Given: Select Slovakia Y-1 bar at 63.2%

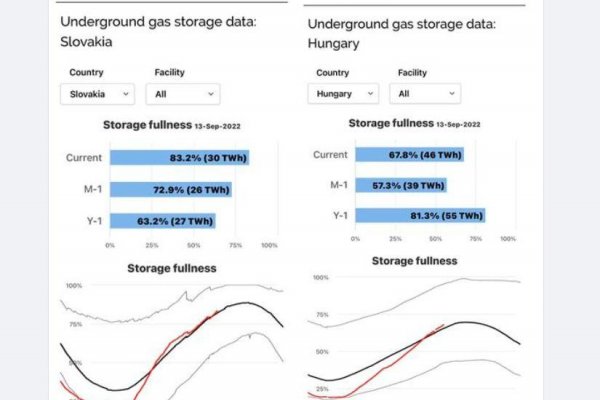Looking at the screenshot, I should [x=162, y=220].
